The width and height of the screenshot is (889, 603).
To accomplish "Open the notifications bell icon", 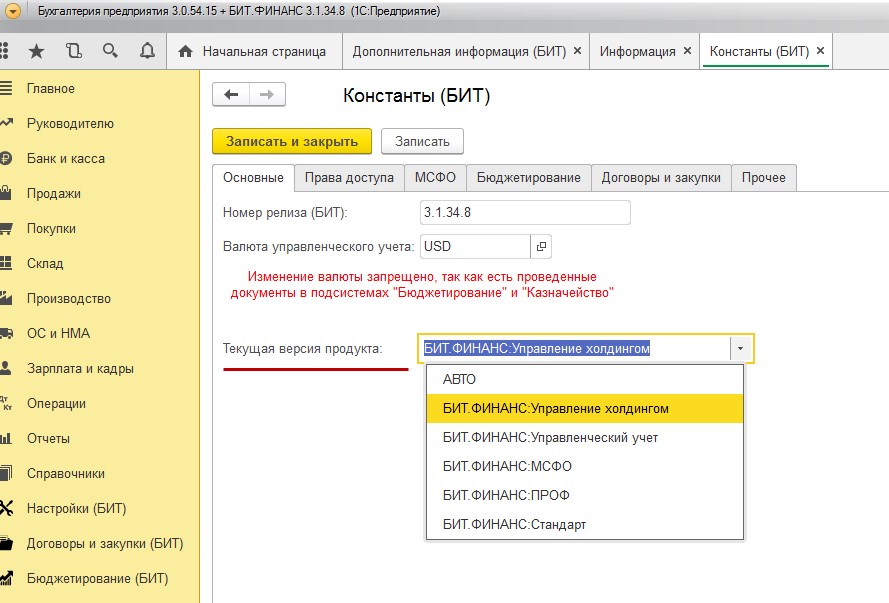I will point(147,51).
